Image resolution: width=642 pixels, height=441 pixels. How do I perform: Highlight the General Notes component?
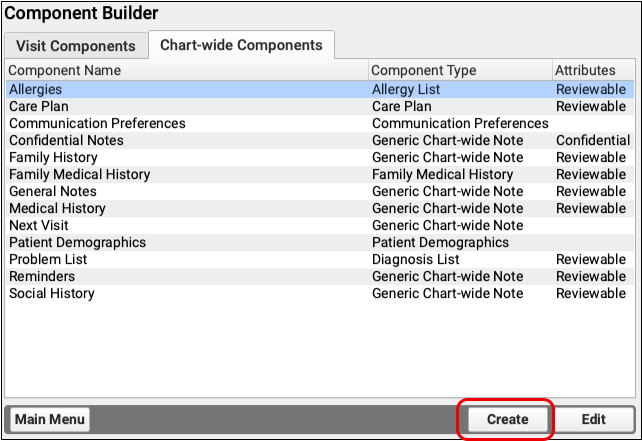click(53, 191)
